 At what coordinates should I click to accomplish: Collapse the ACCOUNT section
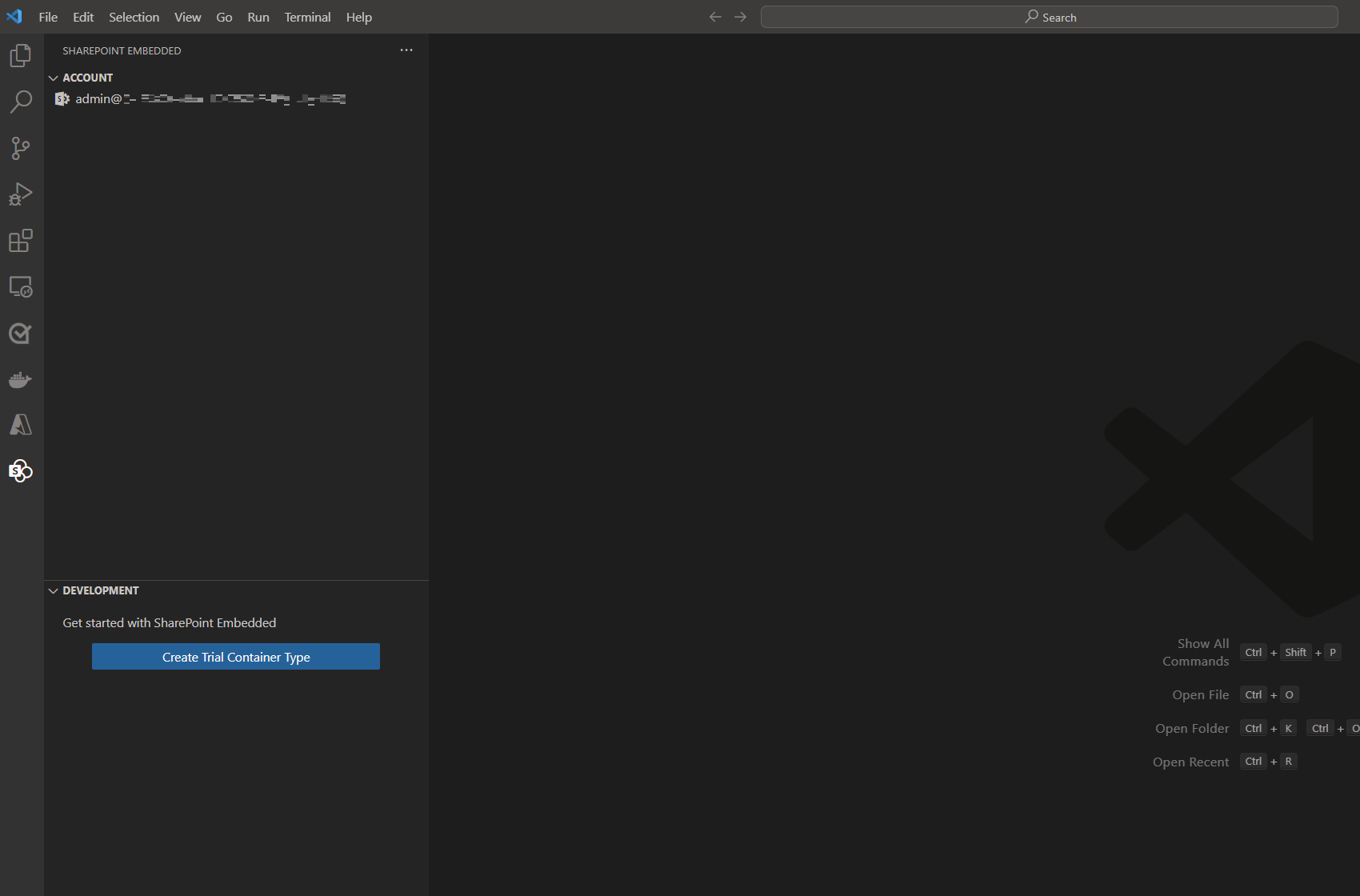[x=54, y=78]
